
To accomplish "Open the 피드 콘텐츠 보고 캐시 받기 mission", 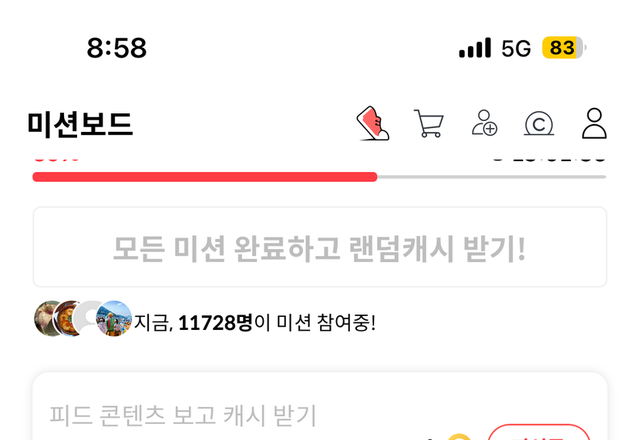I will point(320,407).
